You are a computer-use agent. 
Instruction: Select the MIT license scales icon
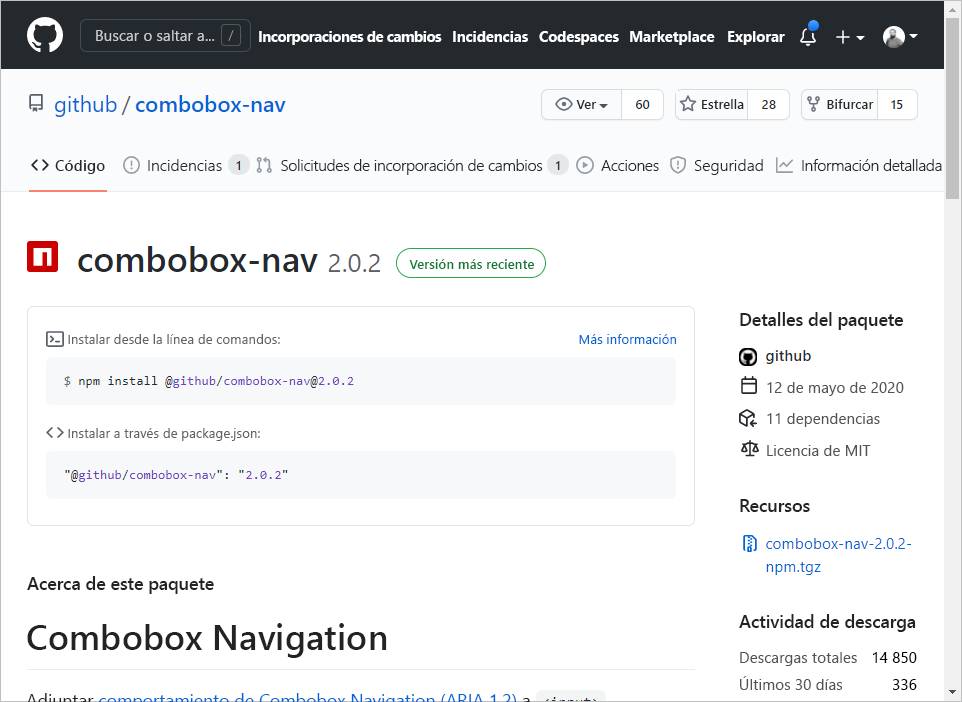coord(748,450)
